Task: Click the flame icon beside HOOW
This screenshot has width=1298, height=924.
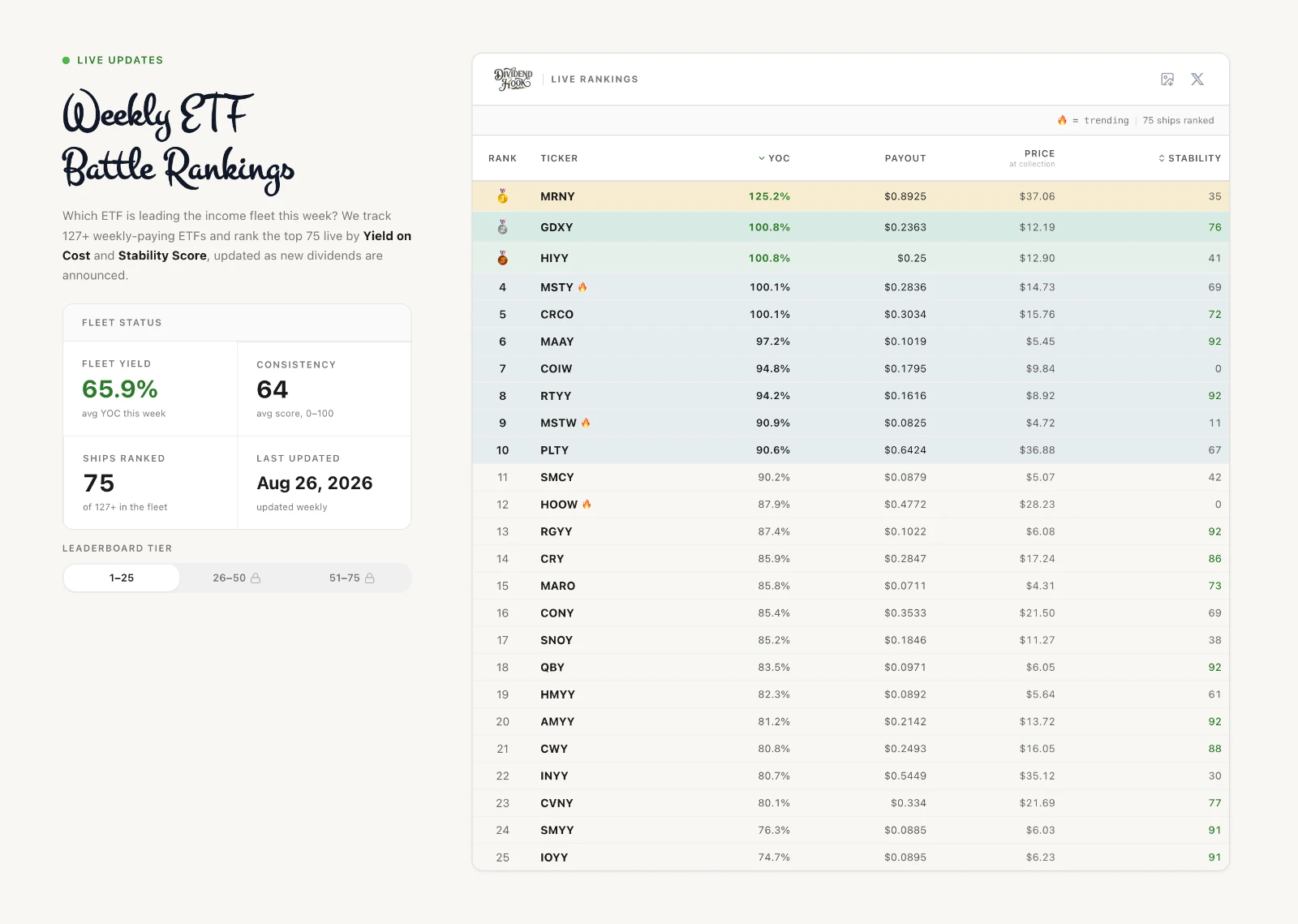Action: [x=587, y=505]
